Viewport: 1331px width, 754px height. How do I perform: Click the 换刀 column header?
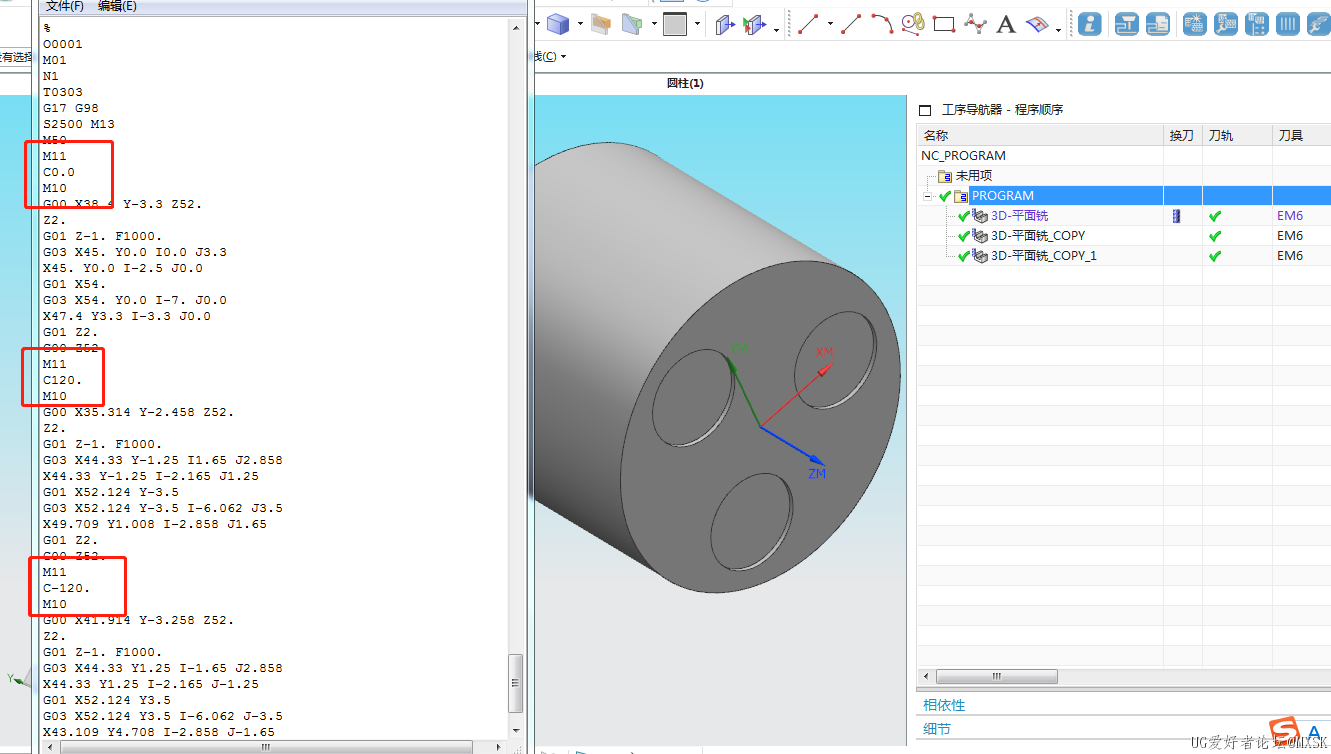coord(1181,135)
